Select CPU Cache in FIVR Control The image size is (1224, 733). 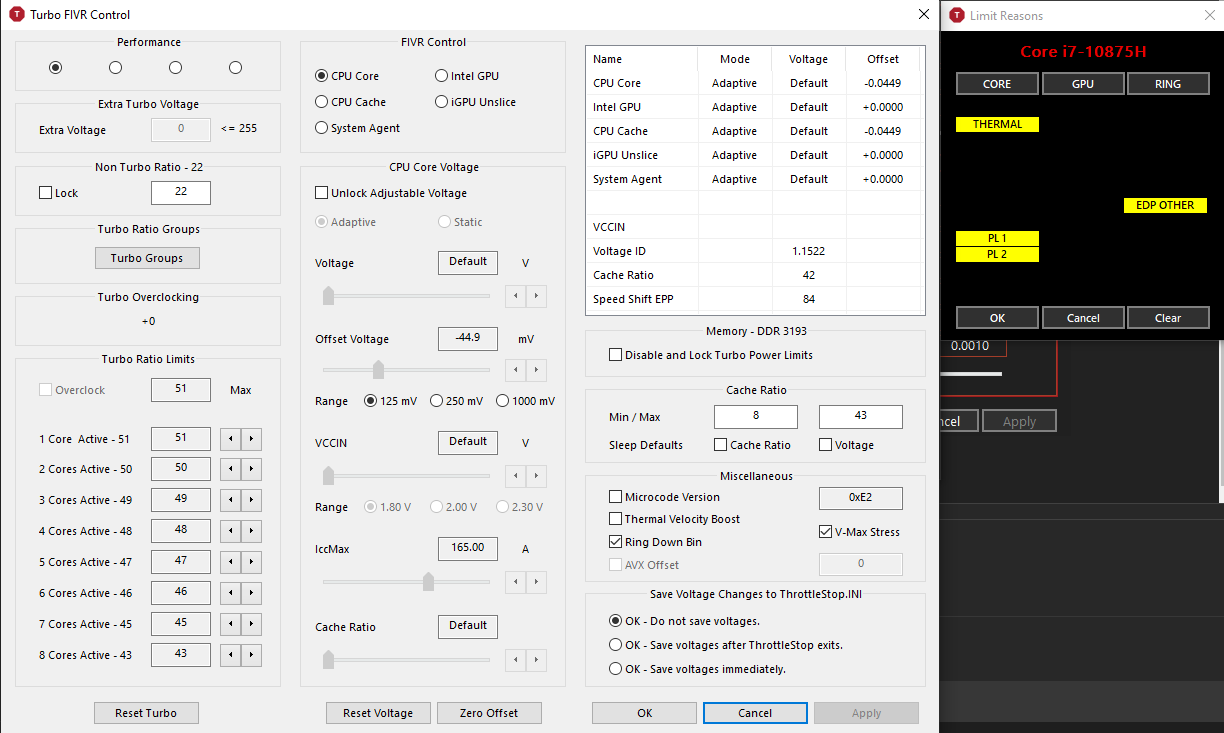click(351, 102)
